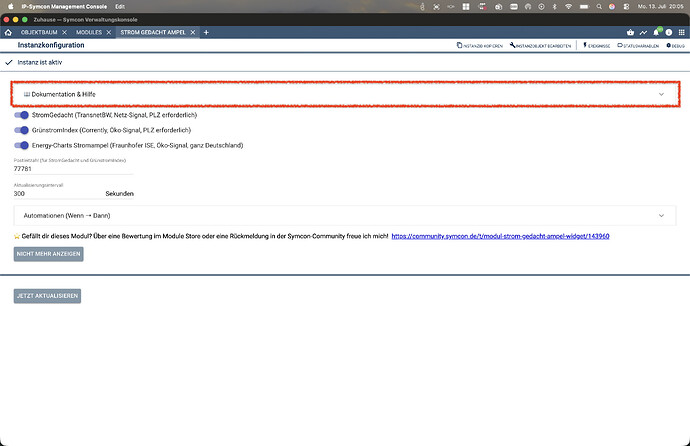Click the Instanzkonfiguration heading

51,45
